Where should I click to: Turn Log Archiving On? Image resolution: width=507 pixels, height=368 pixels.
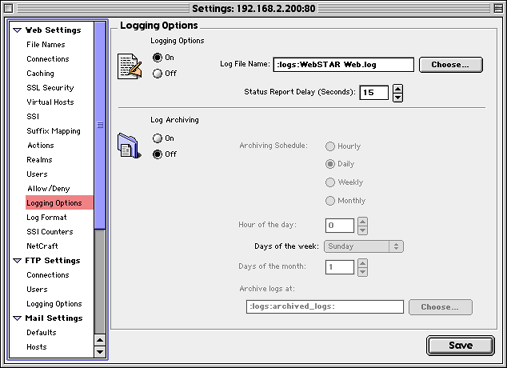tap(157, 138)
